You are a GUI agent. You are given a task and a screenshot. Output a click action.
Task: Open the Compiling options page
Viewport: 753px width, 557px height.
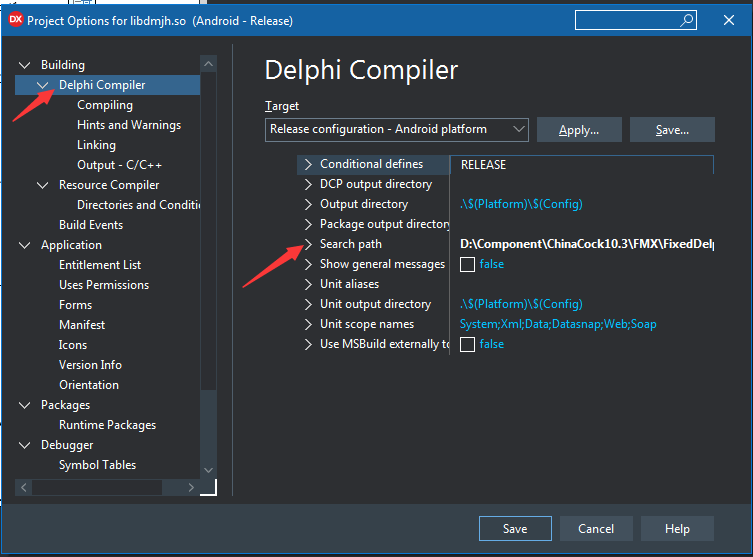[105, 105]
